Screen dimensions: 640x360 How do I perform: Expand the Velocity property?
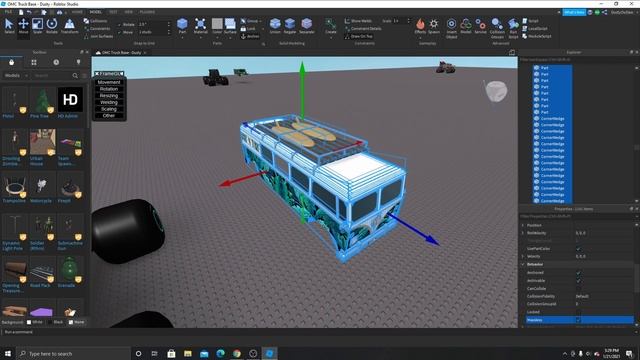click(x=523, y=257)
